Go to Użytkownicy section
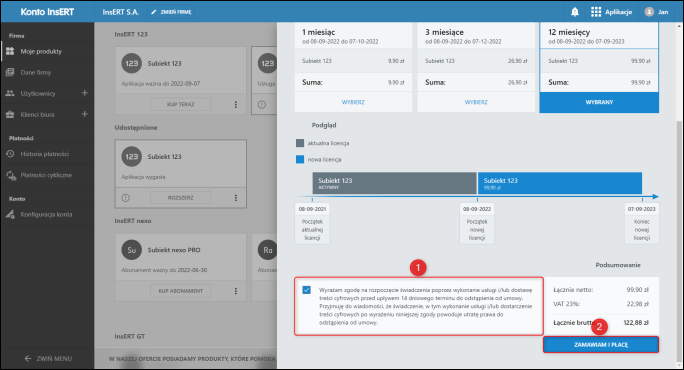Image resolution: width=684 pixels, height=370 pixels. 38,93
